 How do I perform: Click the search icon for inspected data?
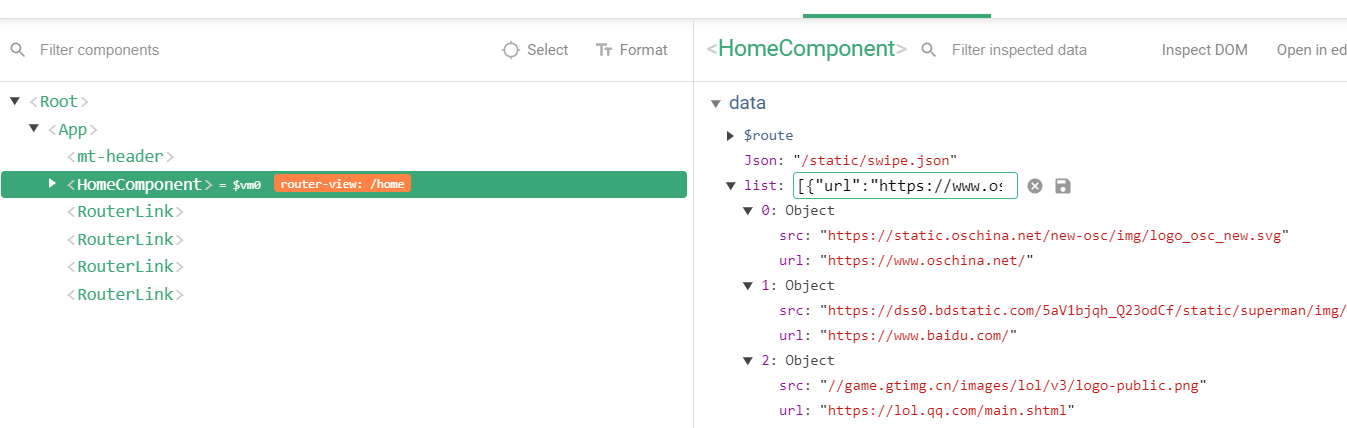click(x=929, y=50)
